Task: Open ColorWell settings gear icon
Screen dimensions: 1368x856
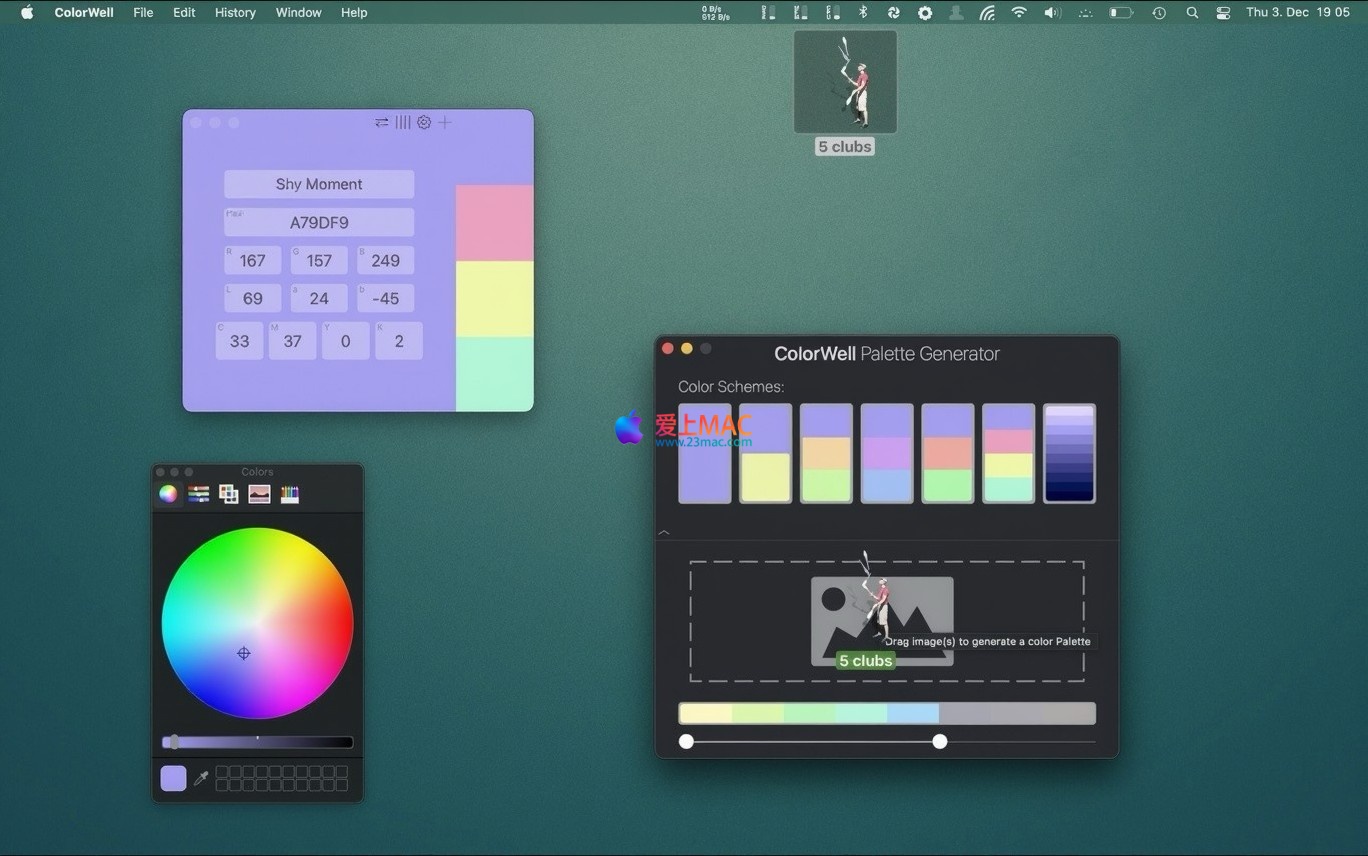Action: 424,122
